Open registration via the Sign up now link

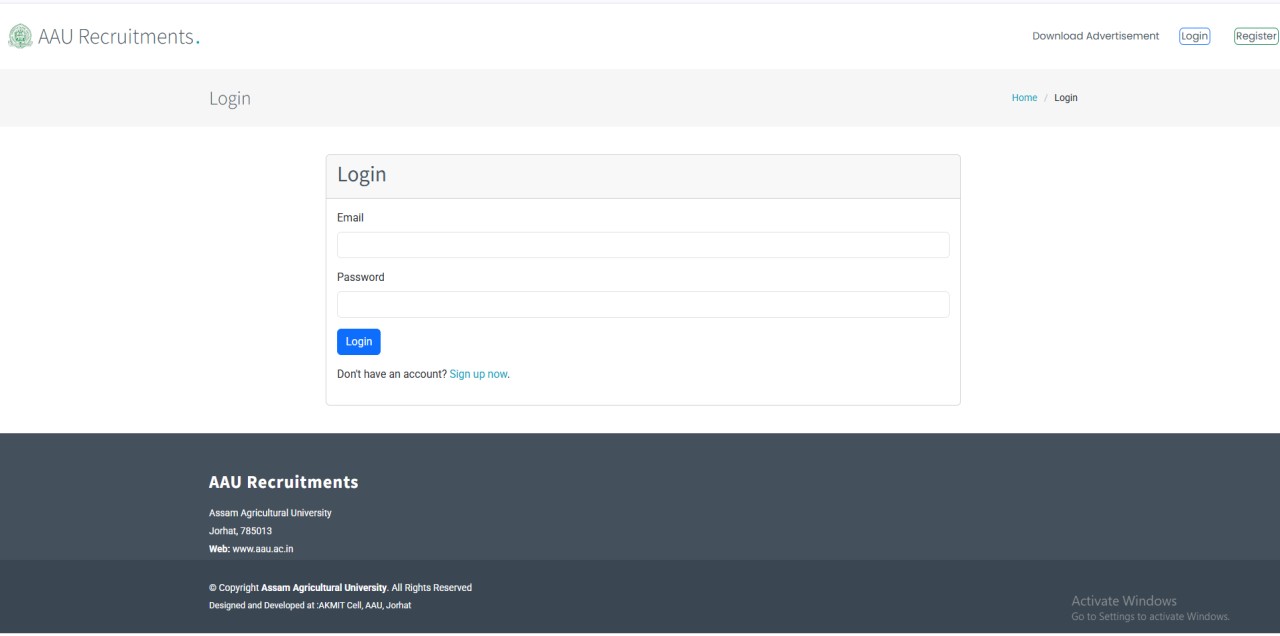tap(477, 373)
